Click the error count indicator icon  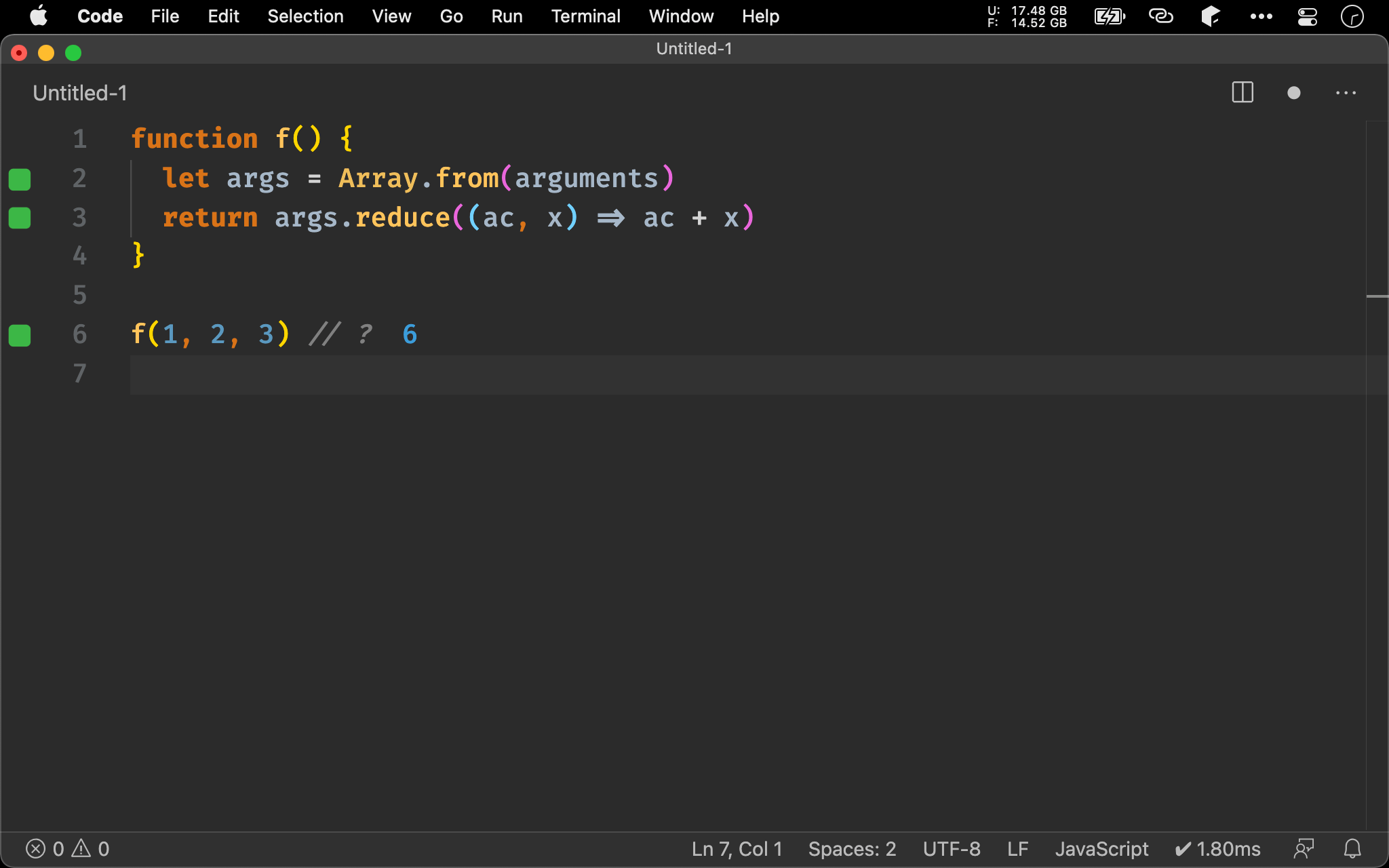coord(35,848)
